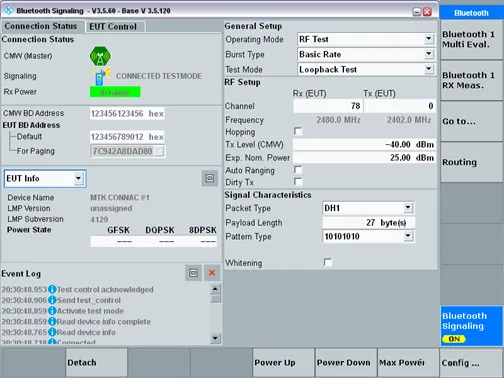The width and height of the screenshot is (504, 378).
Task: Click the 8DPSK power state column header
Action: point(203,230)
